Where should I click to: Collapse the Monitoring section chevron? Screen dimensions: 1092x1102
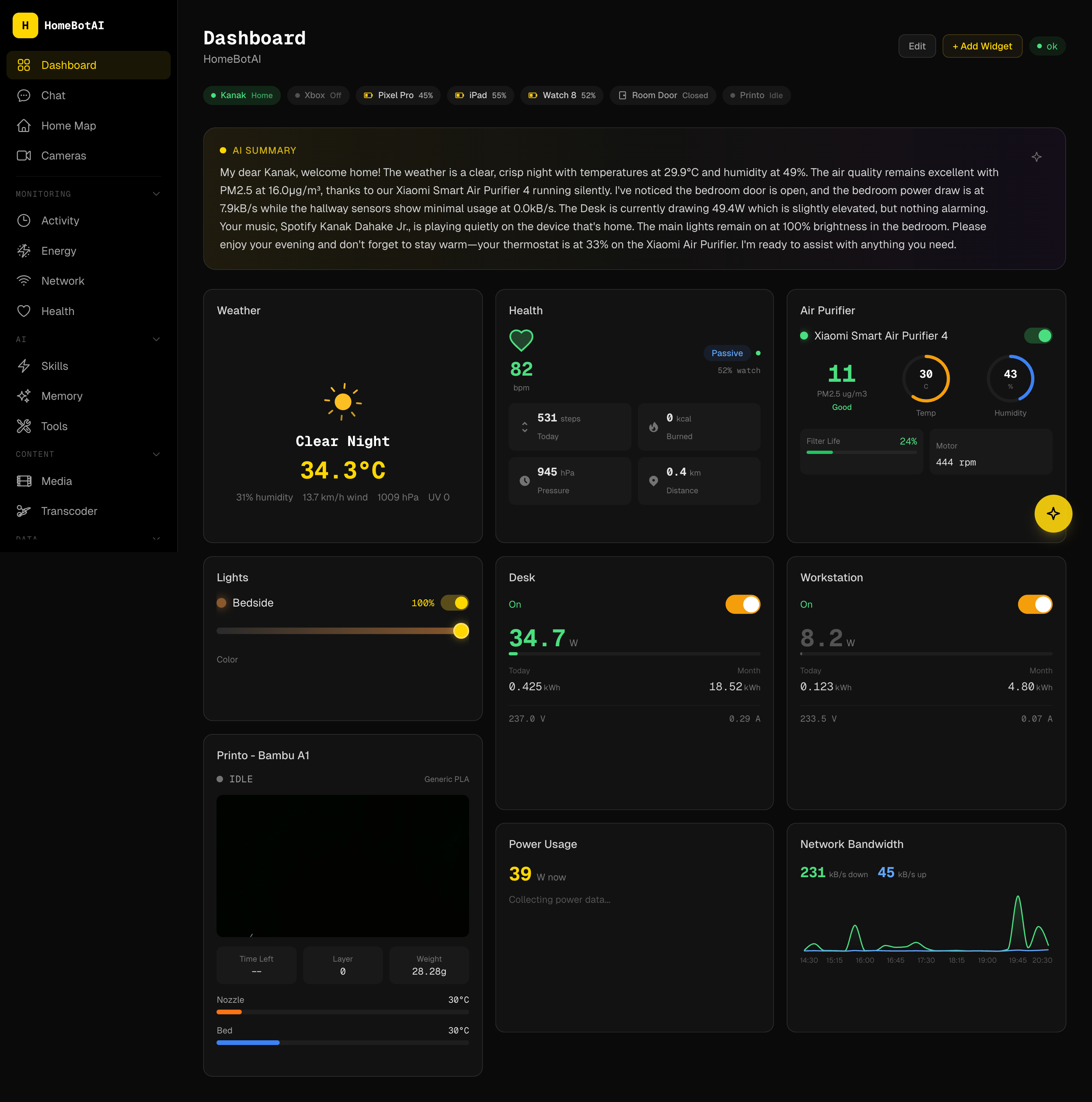click(x=156, y=194)
